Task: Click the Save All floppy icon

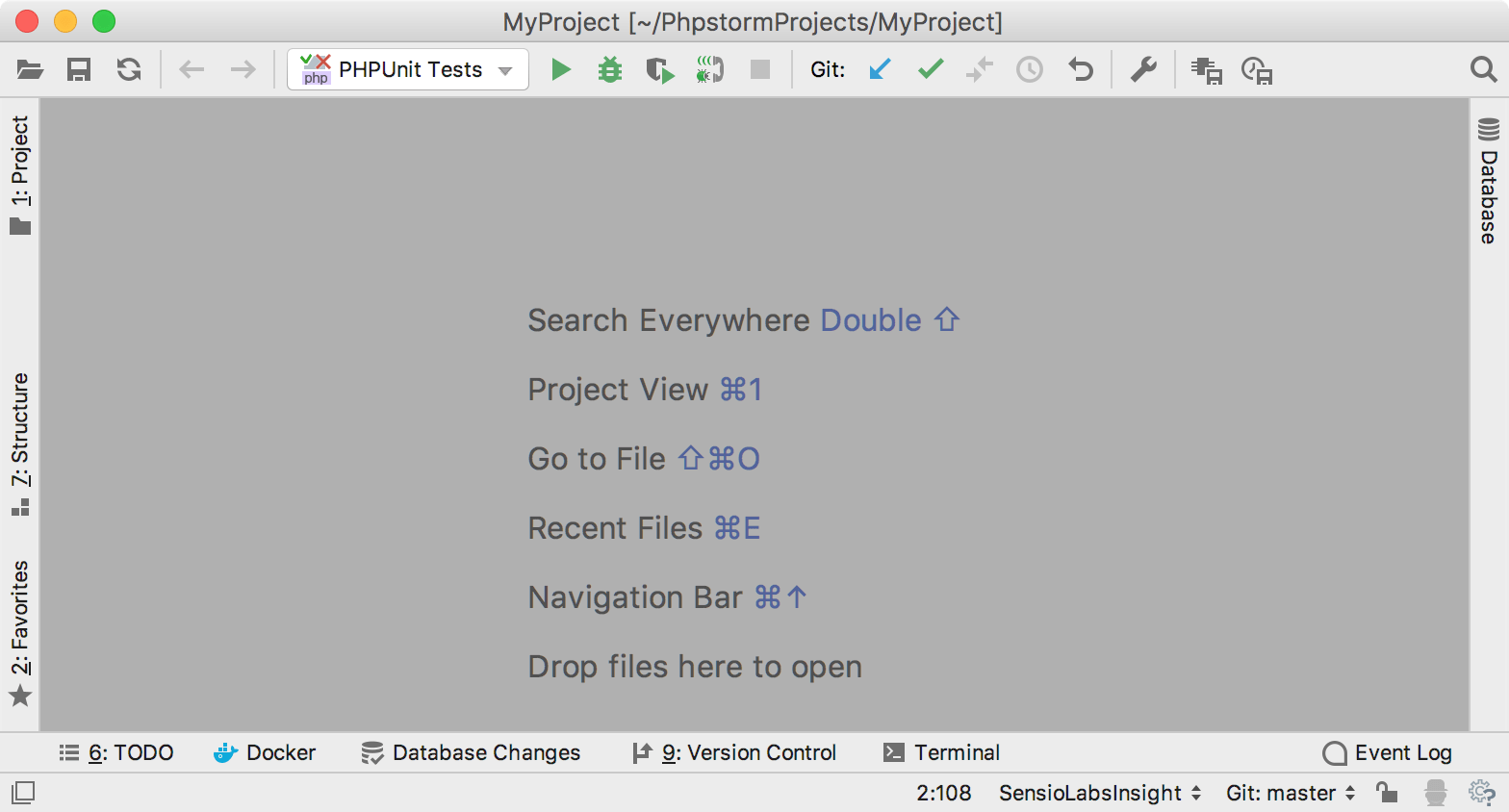Action: point(79,69)
